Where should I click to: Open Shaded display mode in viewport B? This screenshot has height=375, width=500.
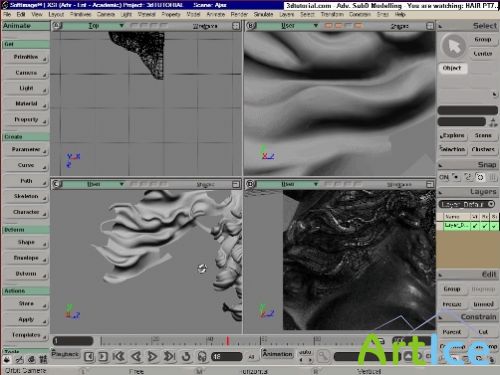coord(400,26)
